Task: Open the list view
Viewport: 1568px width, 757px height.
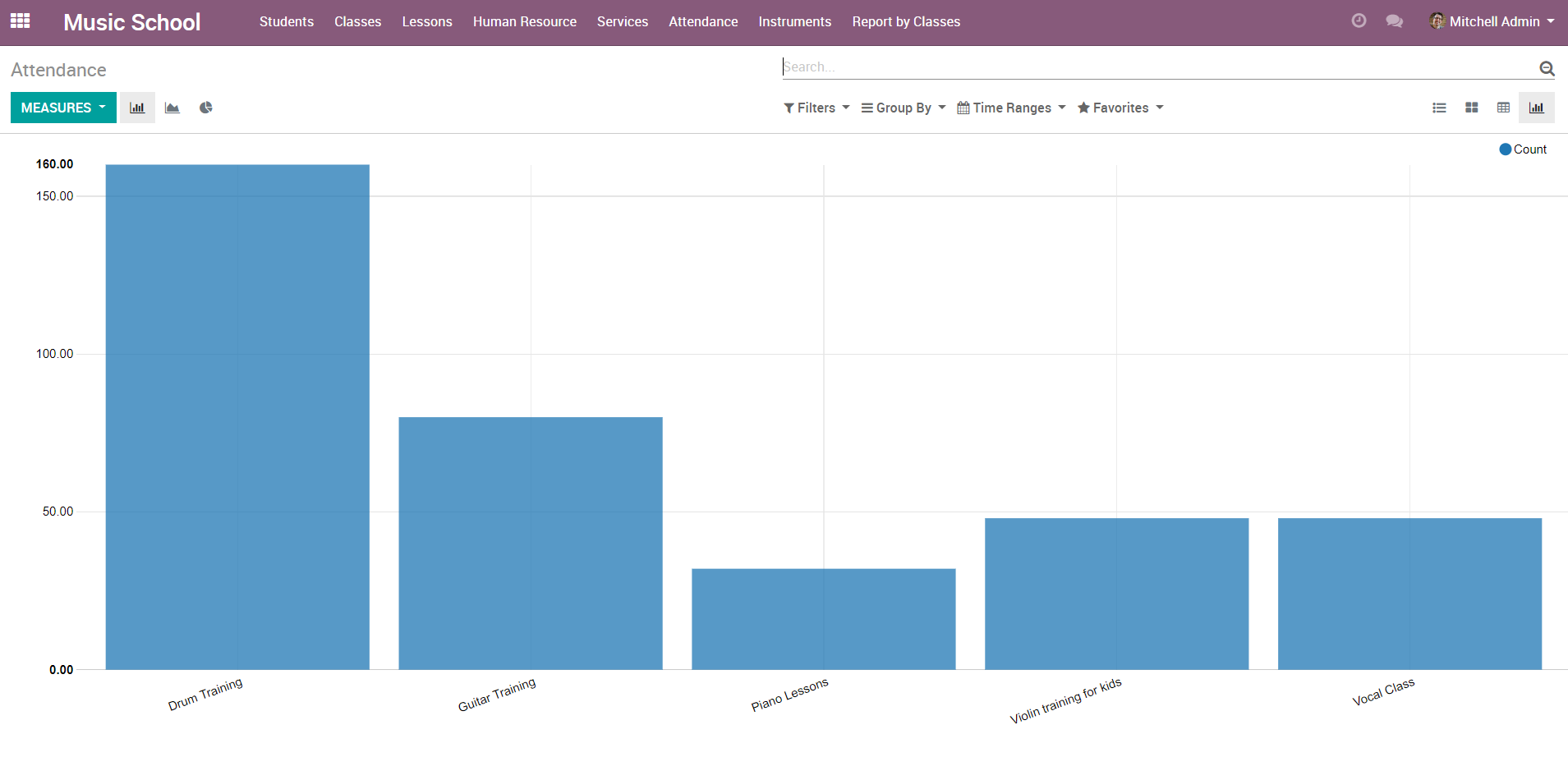Action: point(1439,108)
